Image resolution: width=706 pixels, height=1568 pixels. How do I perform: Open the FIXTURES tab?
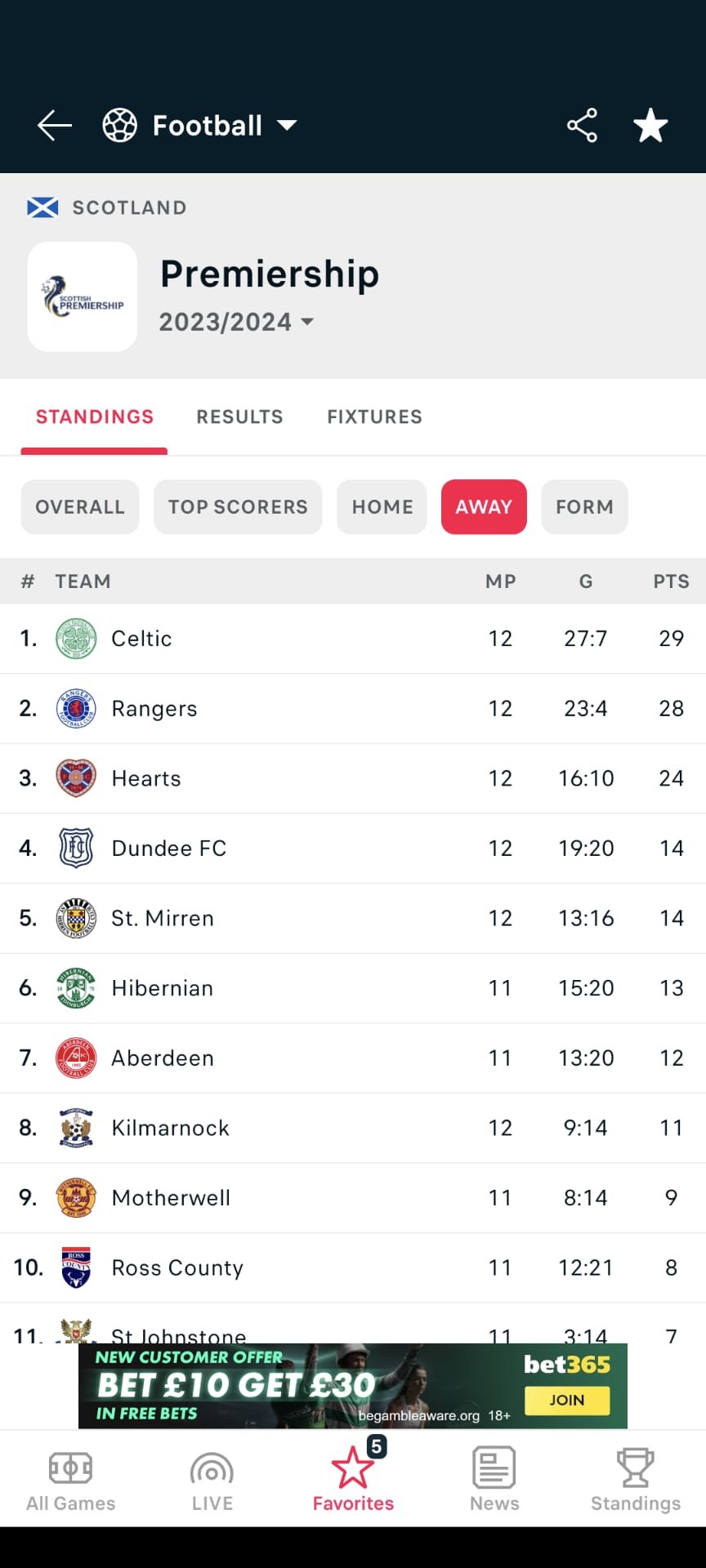point(373,416)
